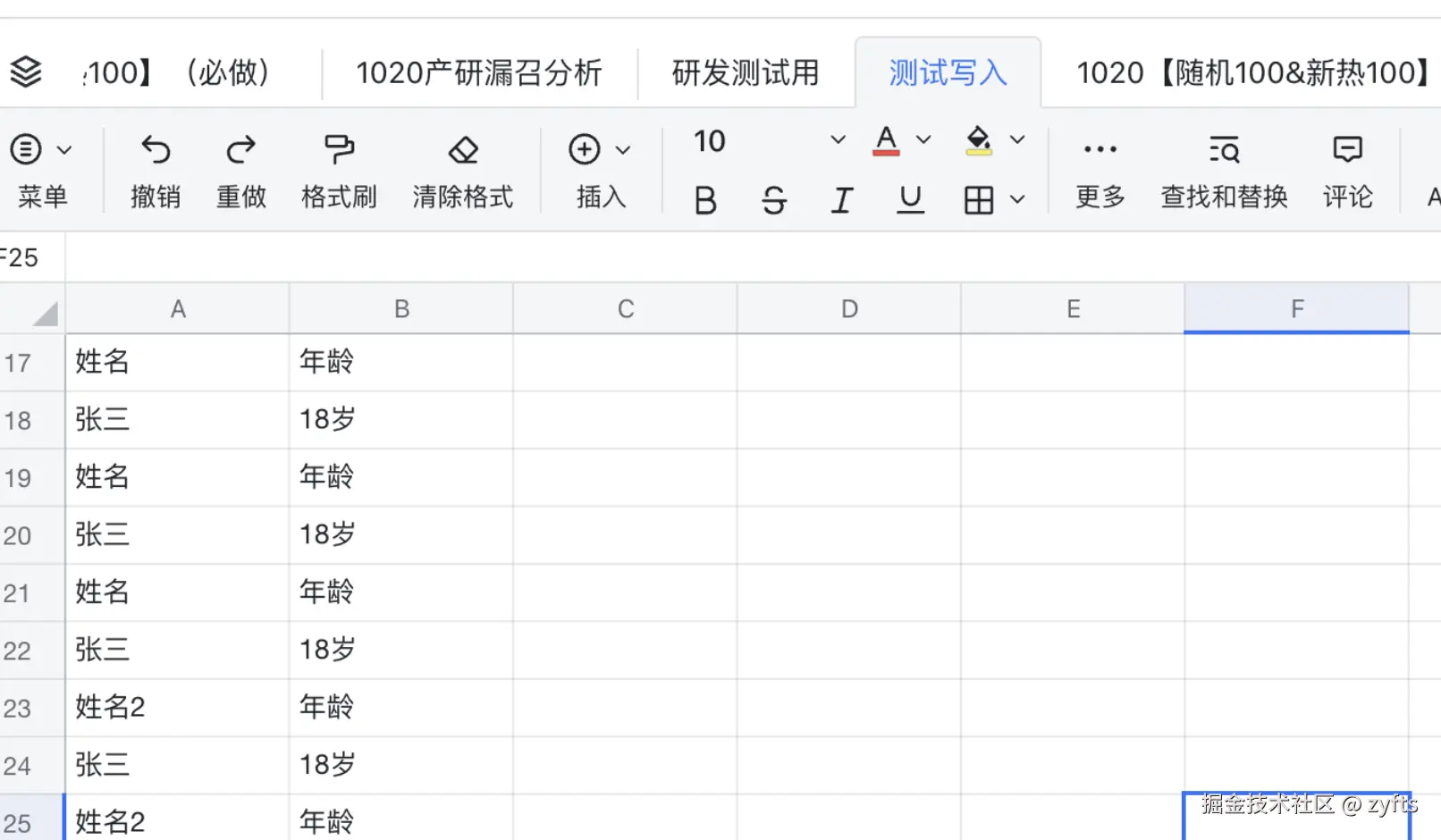Viewport: 1441px width, 840px height.
Task: Select column D header
Action: tap(848, 307)
